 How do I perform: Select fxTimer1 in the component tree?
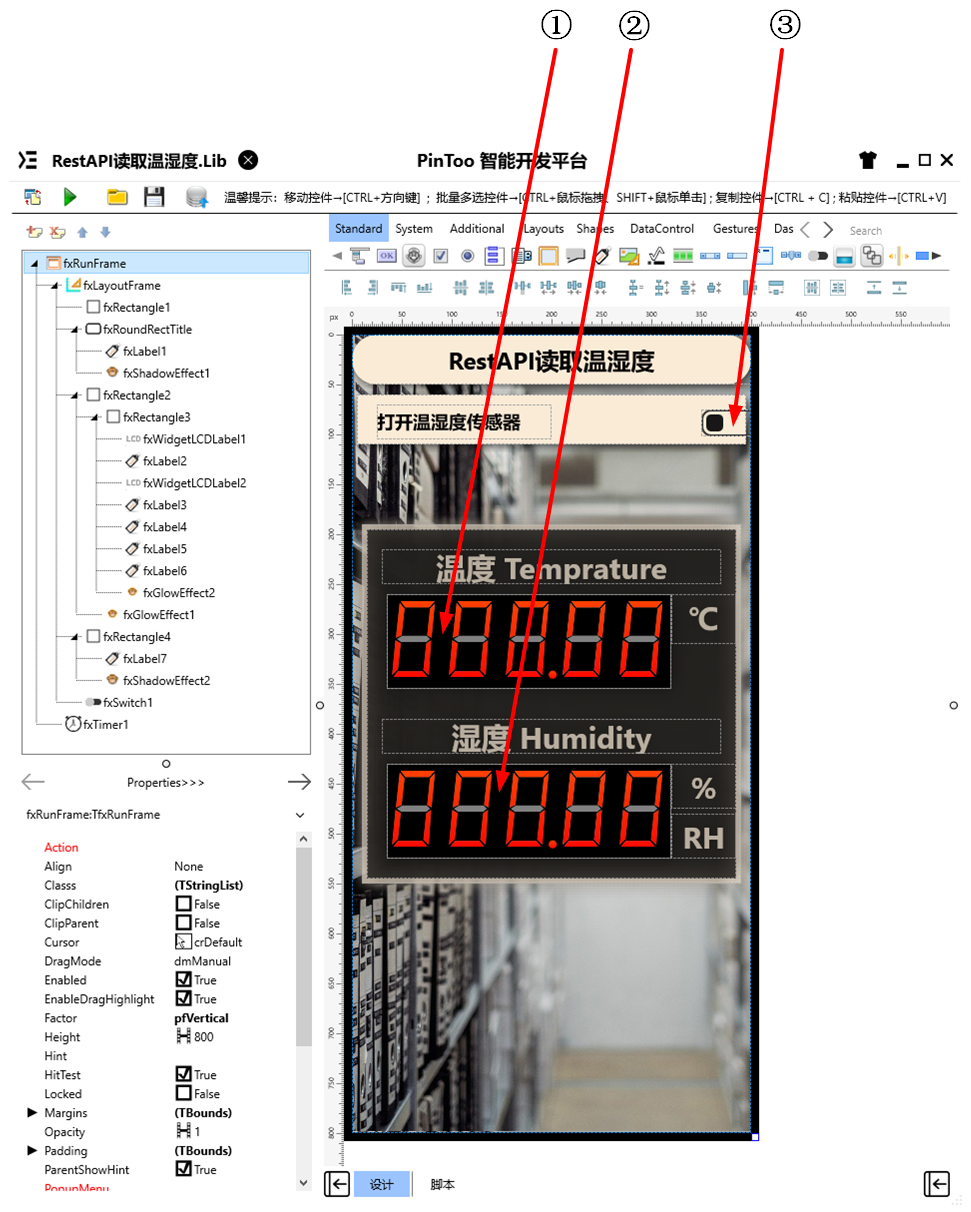pyautogui.click(x=105, y=724)
